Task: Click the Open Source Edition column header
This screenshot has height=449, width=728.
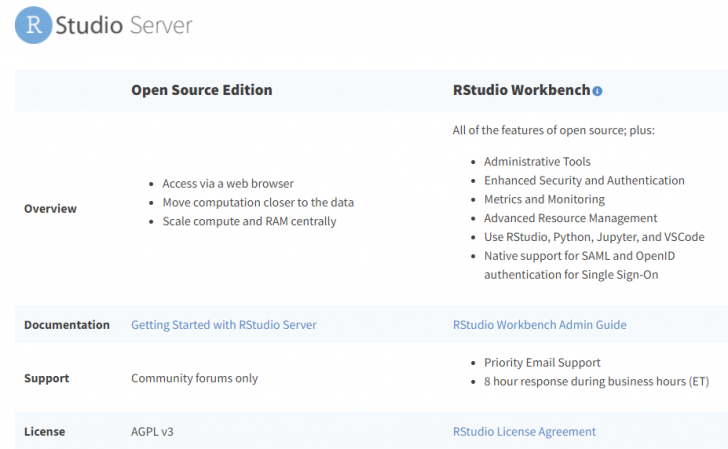Action: click(202, 90)
